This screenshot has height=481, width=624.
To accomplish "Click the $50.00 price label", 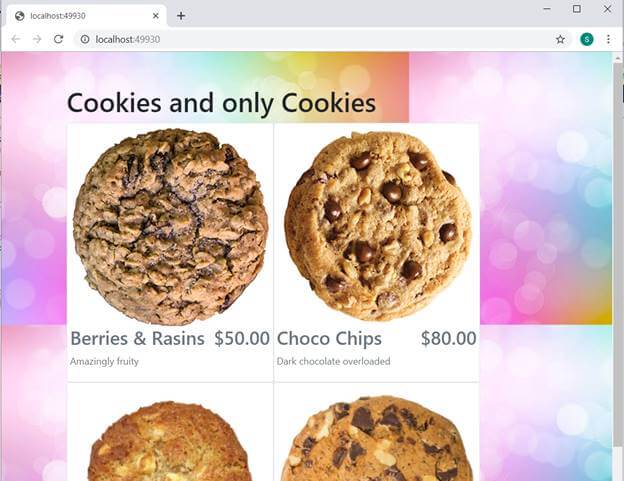I will click(242, 338).
